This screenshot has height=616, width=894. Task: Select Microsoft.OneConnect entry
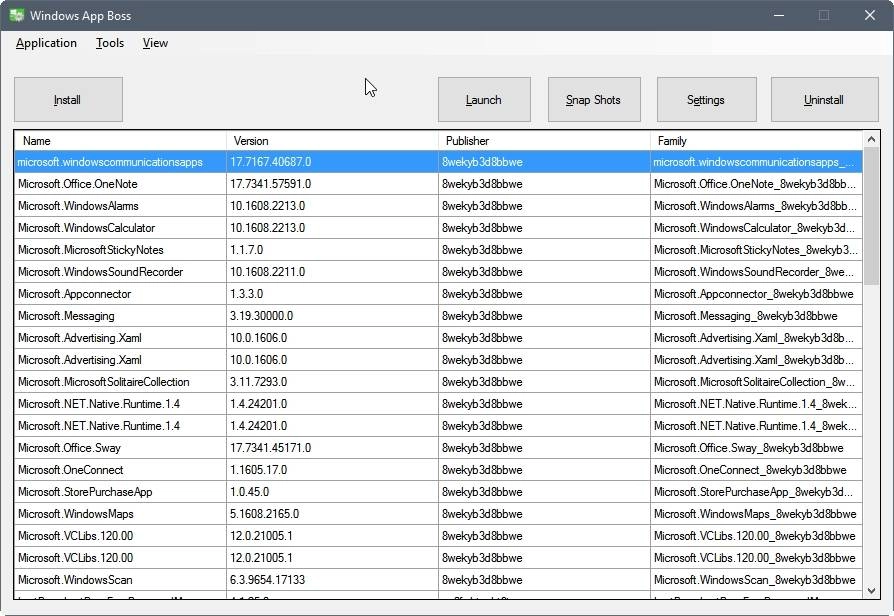tap(438, 470)
